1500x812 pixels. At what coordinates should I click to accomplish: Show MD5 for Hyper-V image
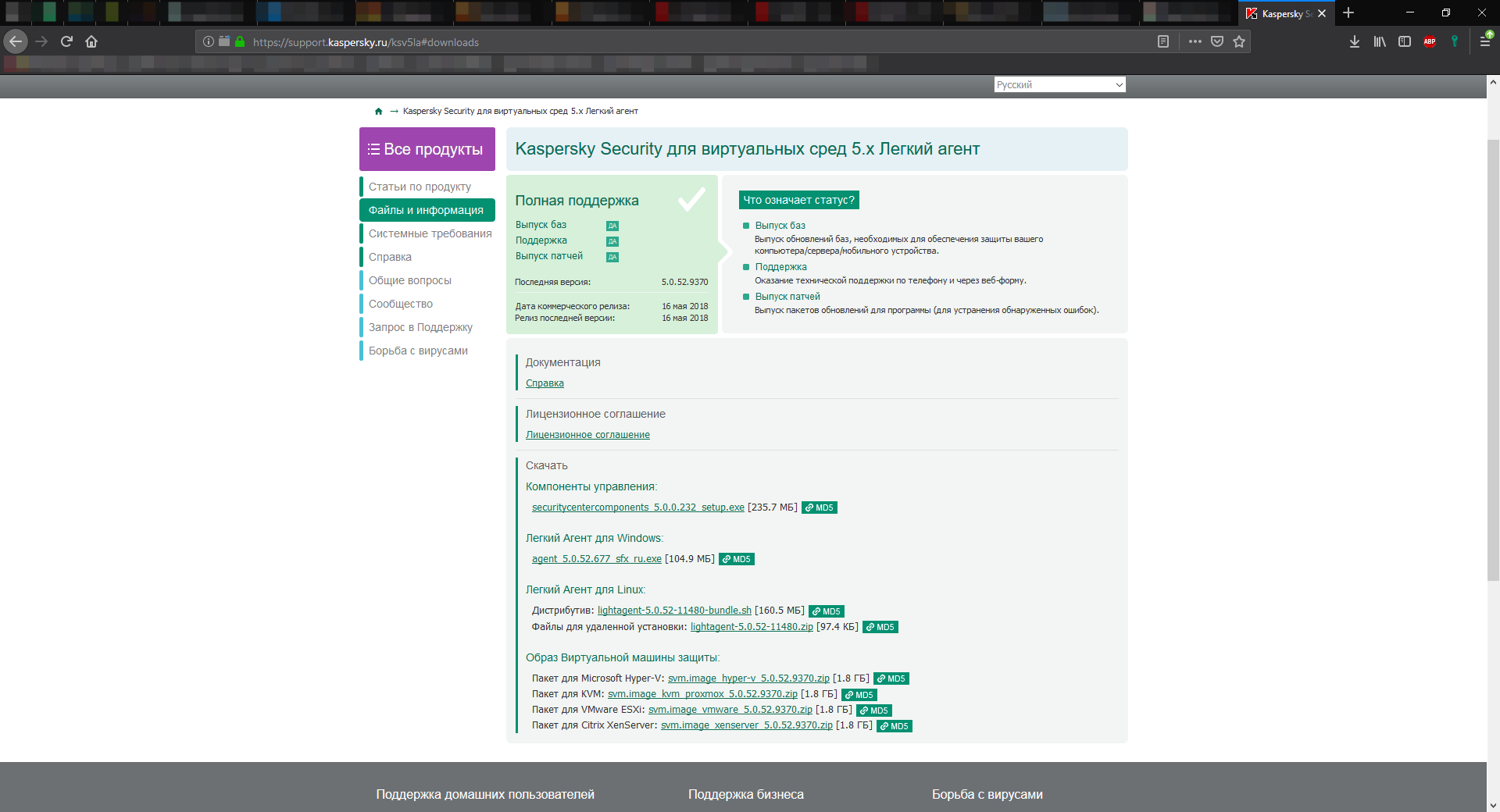[x=891, y=678]
